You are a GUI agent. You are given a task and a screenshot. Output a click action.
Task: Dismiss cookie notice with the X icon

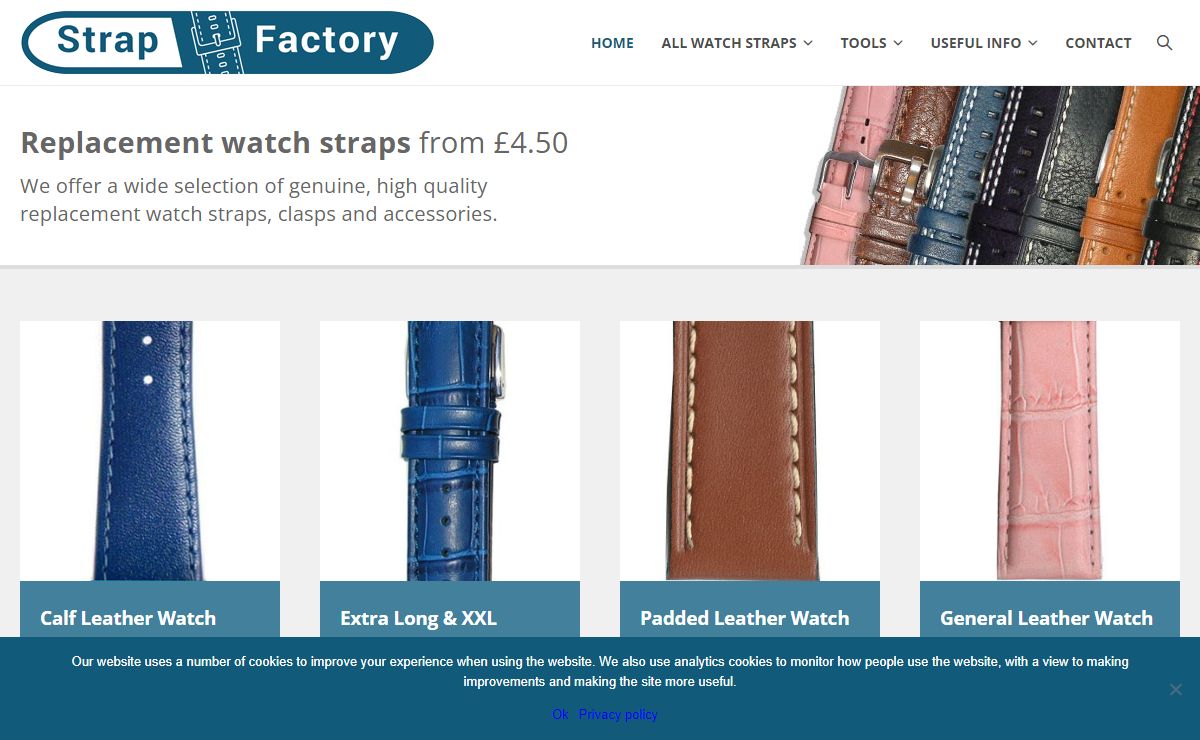pos(1176,689)
